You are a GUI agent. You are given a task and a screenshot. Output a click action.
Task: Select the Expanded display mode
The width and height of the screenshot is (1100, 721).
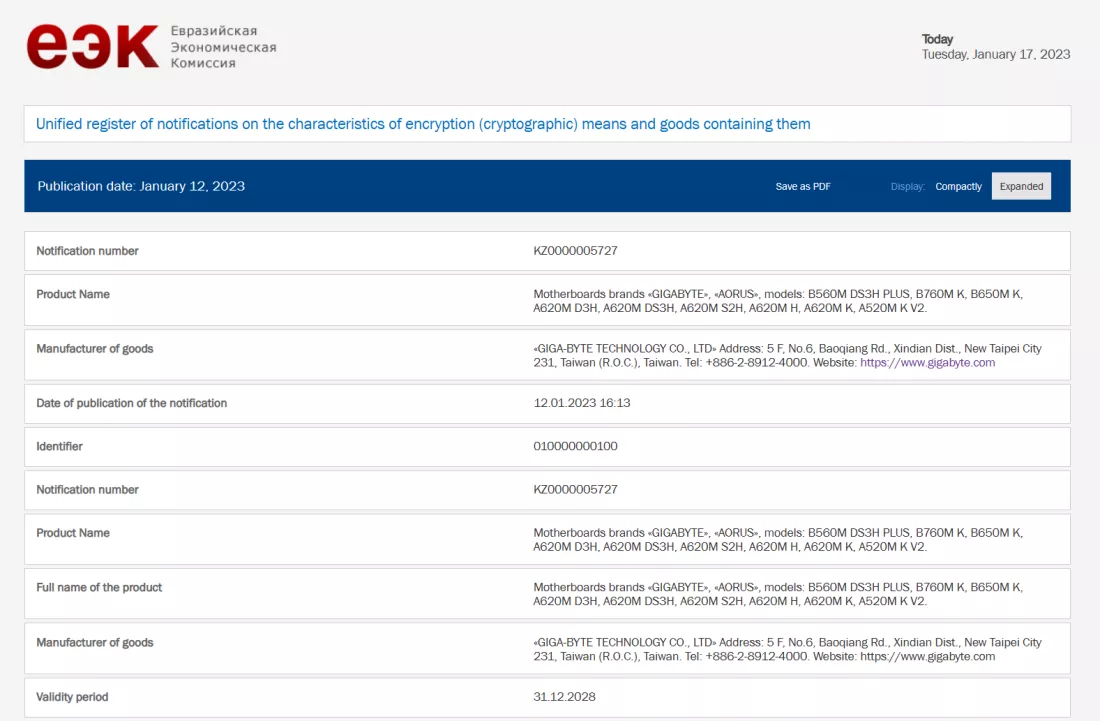pos(1021,186)
